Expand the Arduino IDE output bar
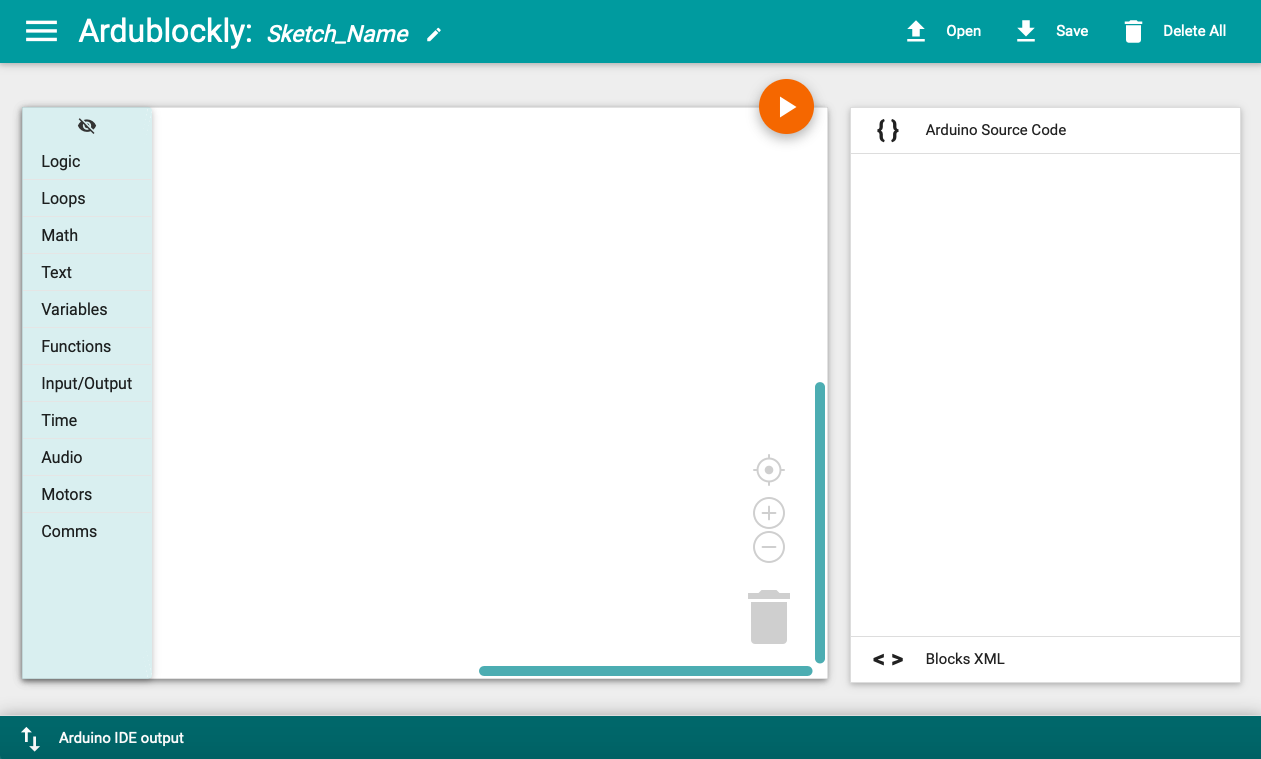This screenshot has height=759, width=1261. pos(121,738)
